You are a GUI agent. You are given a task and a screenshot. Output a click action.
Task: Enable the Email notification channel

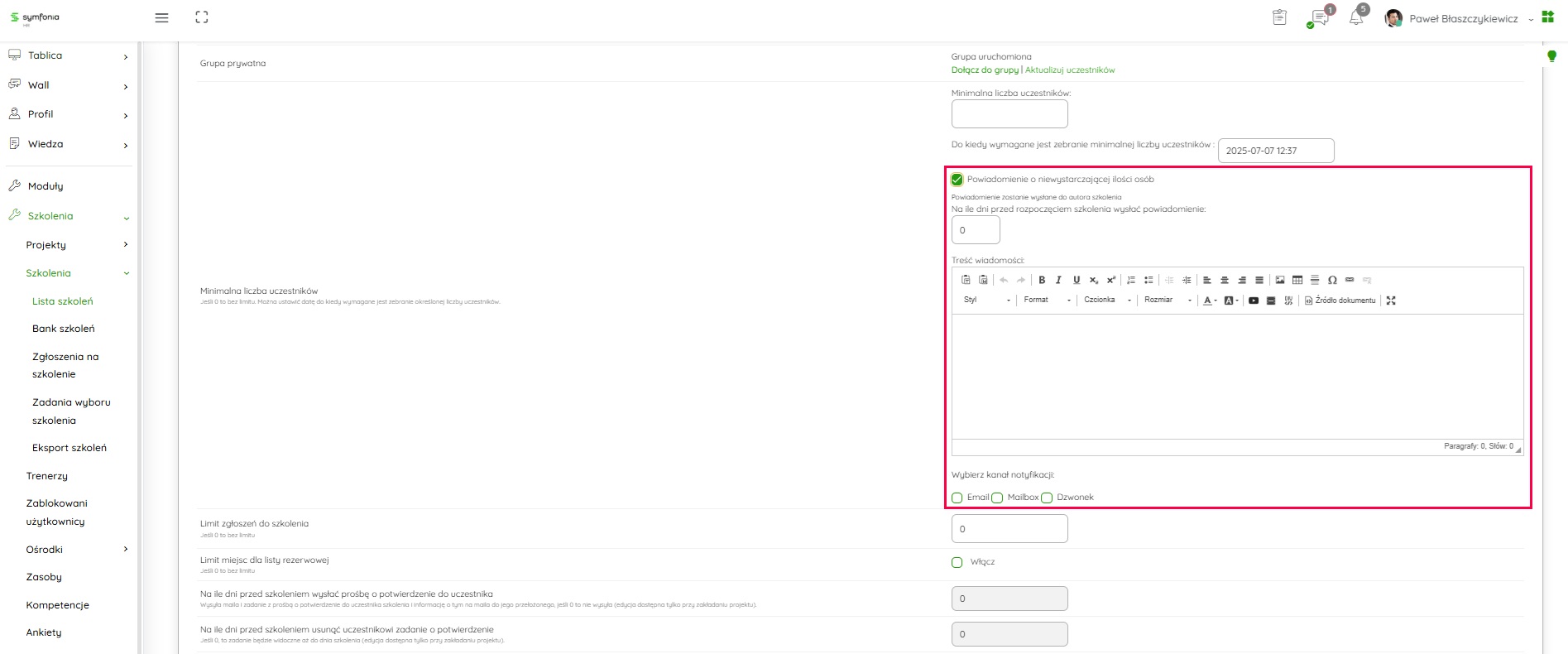957,498
